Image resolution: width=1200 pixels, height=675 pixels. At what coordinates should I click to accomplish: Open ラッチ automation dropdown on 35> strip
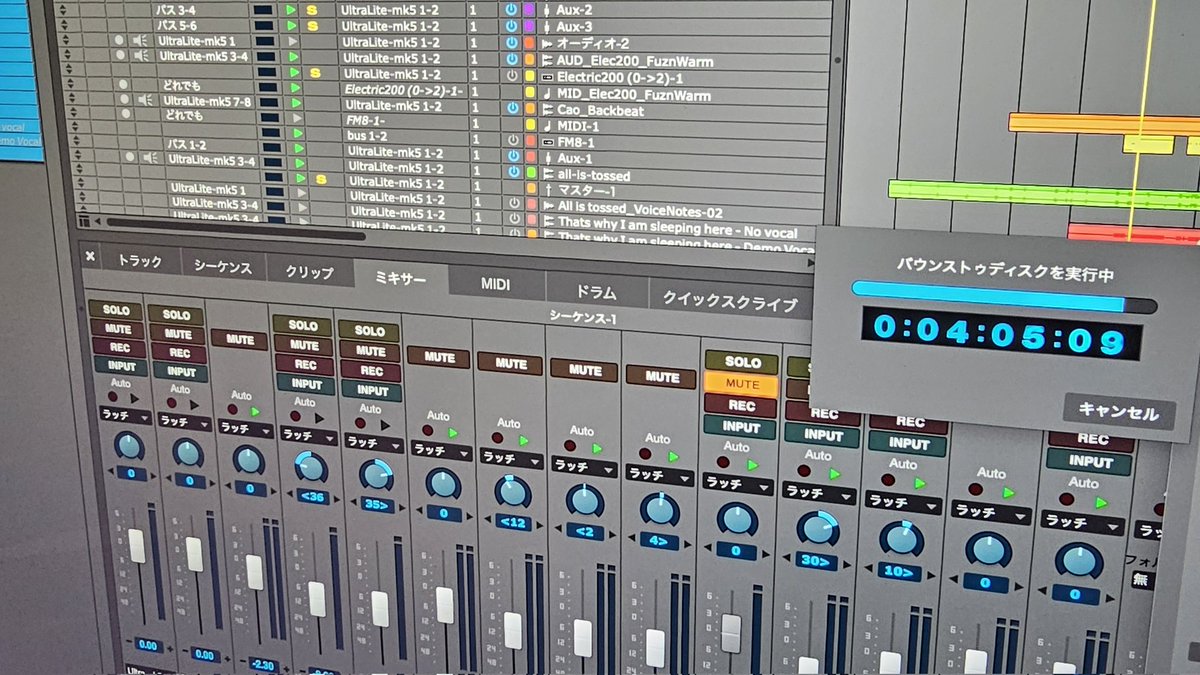(373, 442)
